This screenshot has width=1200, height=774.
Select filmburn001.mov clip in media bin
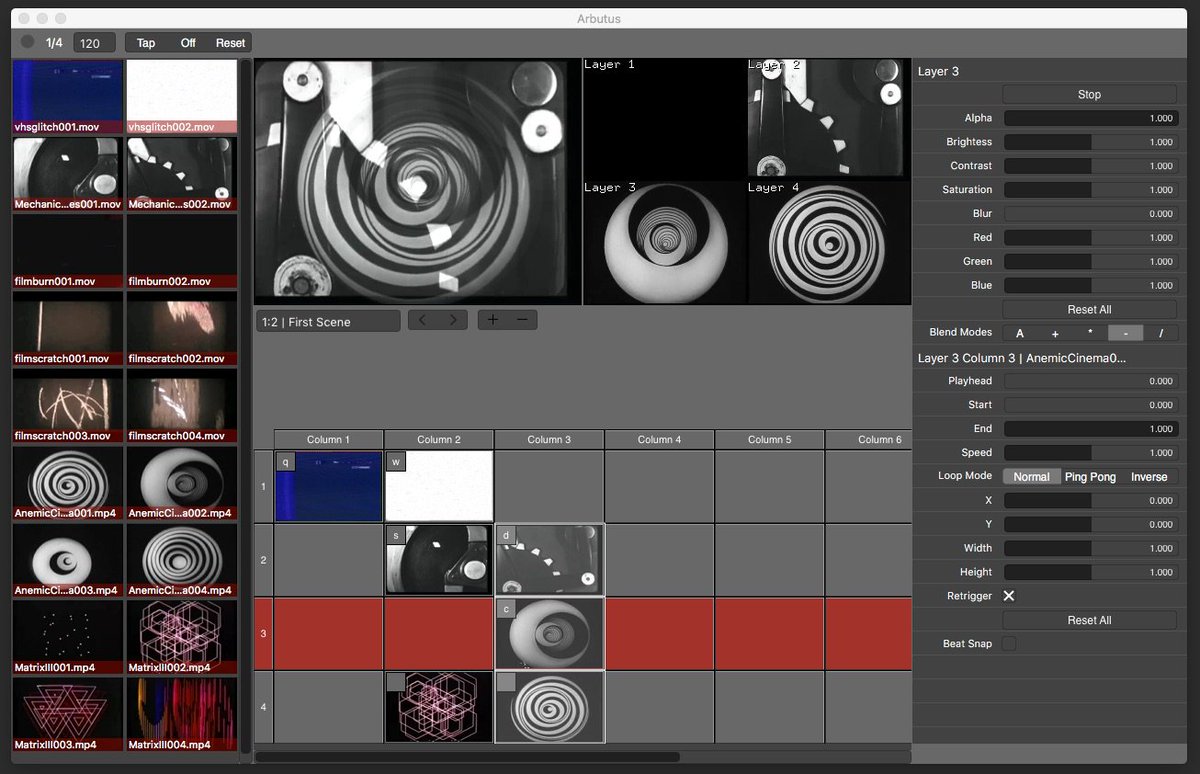point(68,251)
